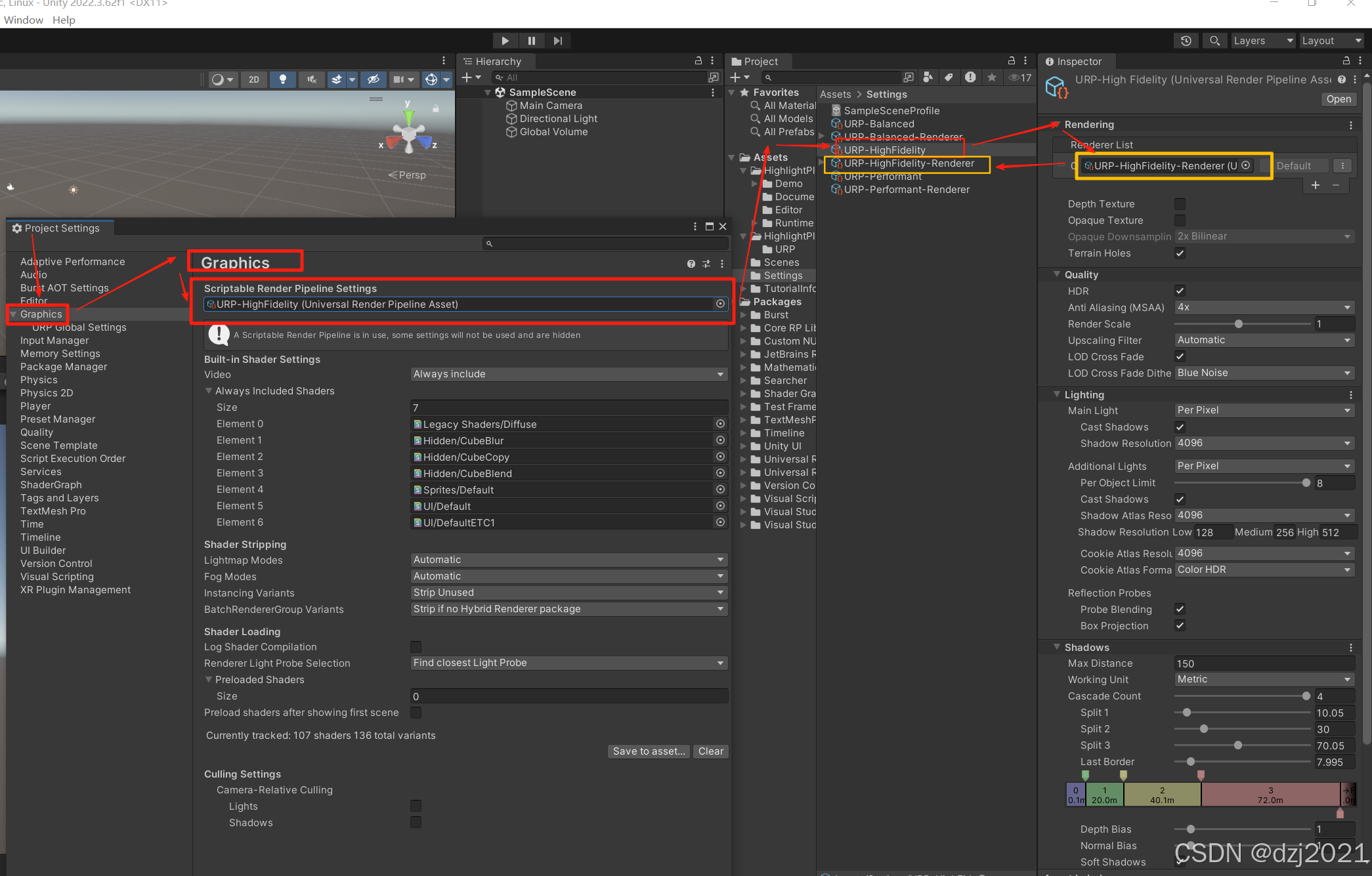Open Anti Aliasing MSAA dropdown
This screenshot has height=876, width=1372.
(x=1264, y=307)
